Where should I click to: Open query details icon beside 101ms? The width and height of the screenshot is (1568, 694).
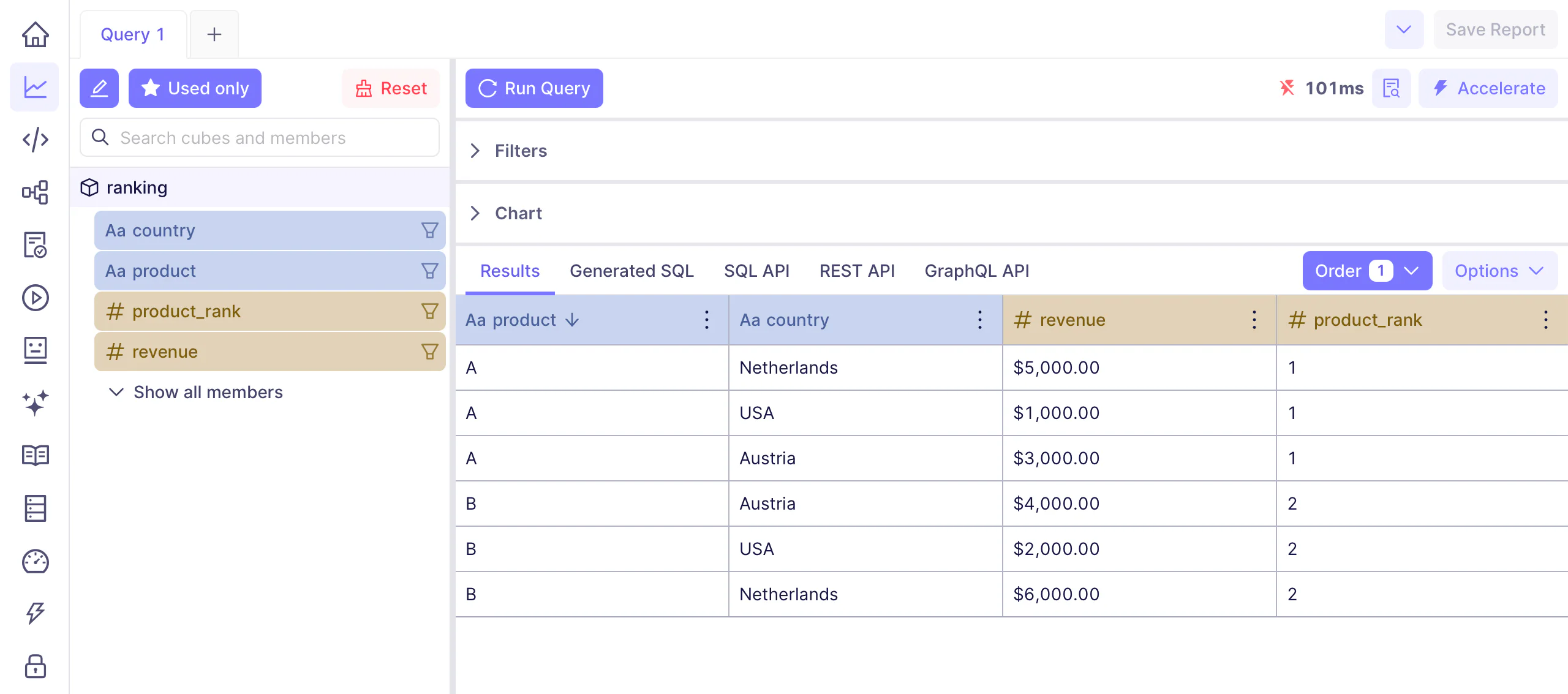coord(1391,88)
